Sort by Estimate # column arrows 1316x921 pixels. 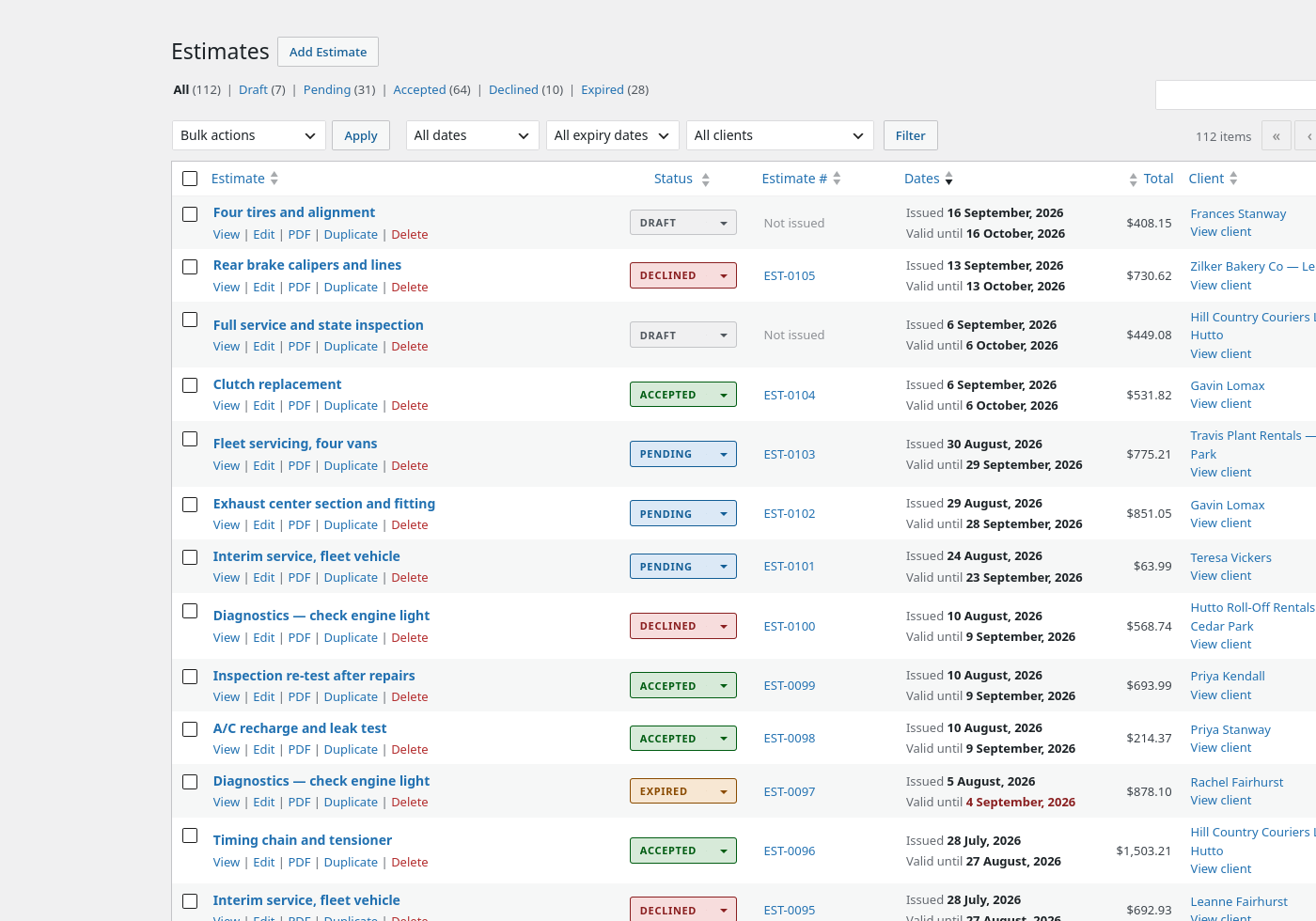[x=837, y=179]
